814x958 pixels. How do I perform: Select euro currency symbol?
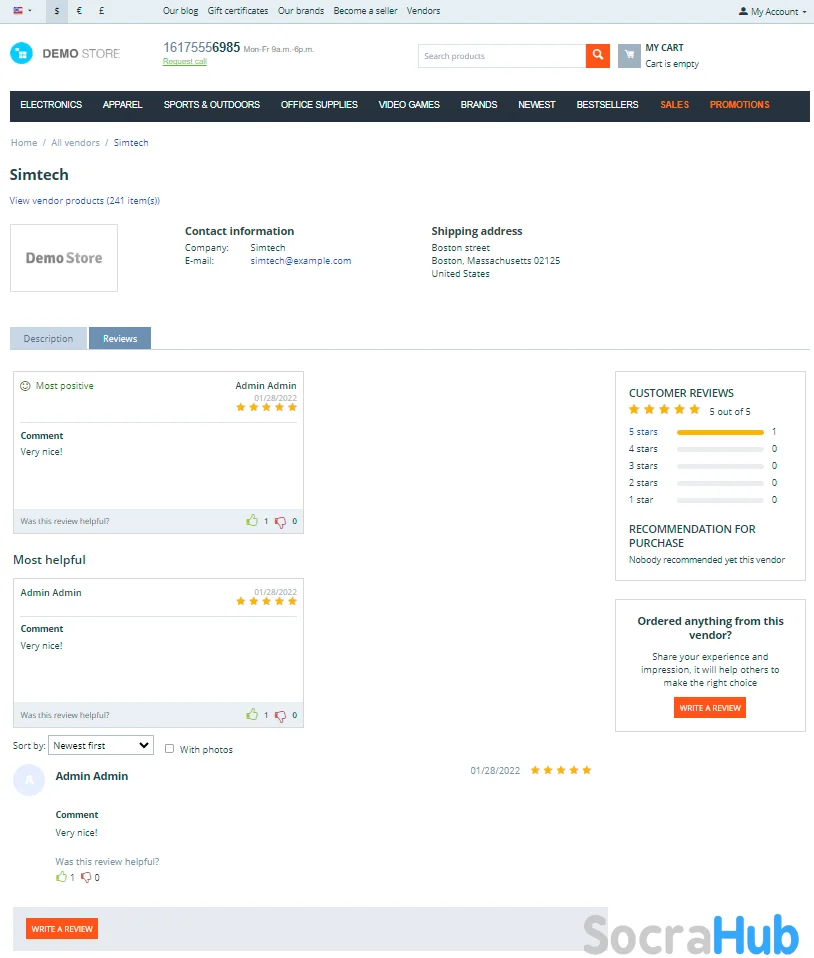(79, 11)
